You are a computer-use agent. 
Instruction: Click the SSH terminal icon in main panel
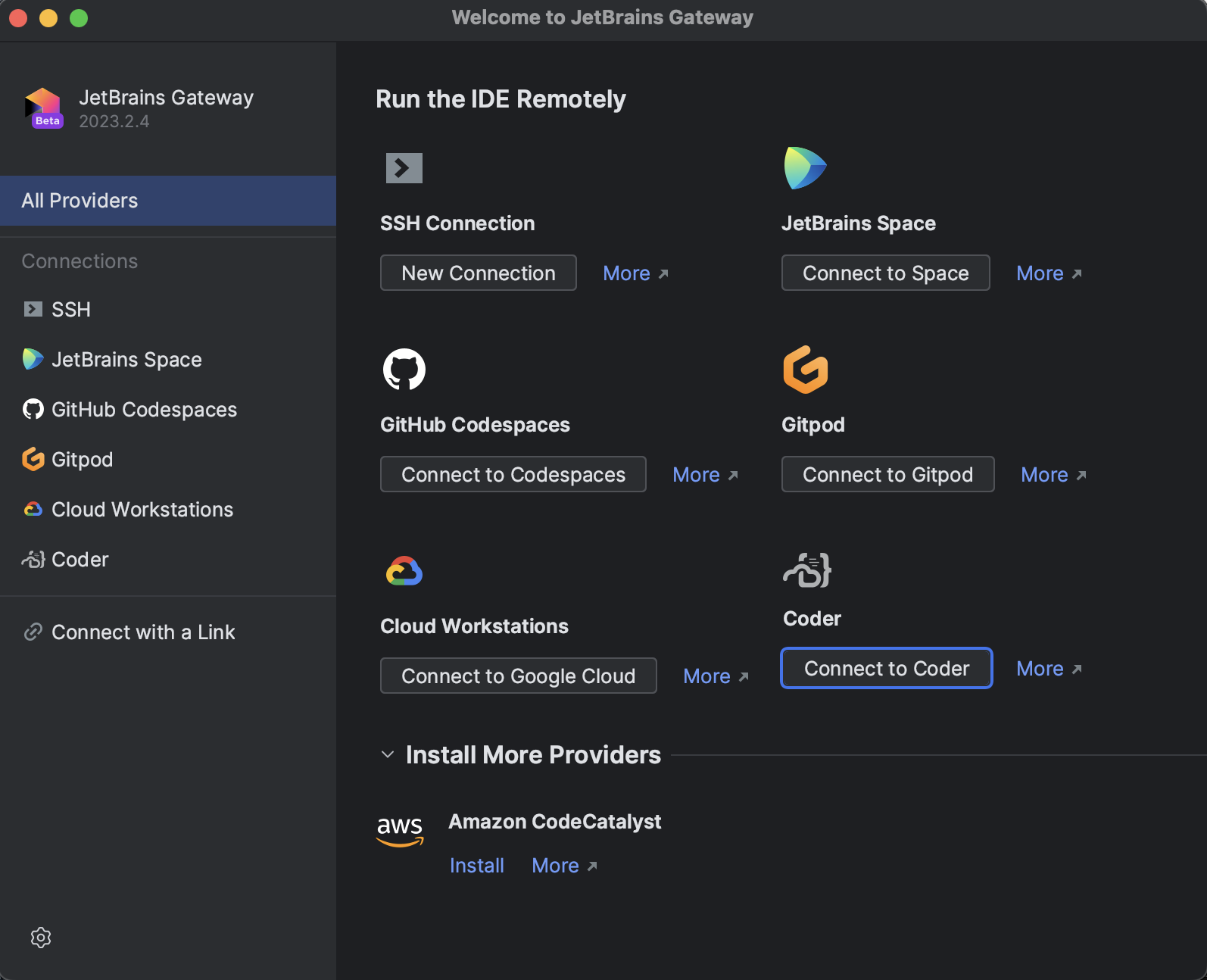[x=404, y=168]
